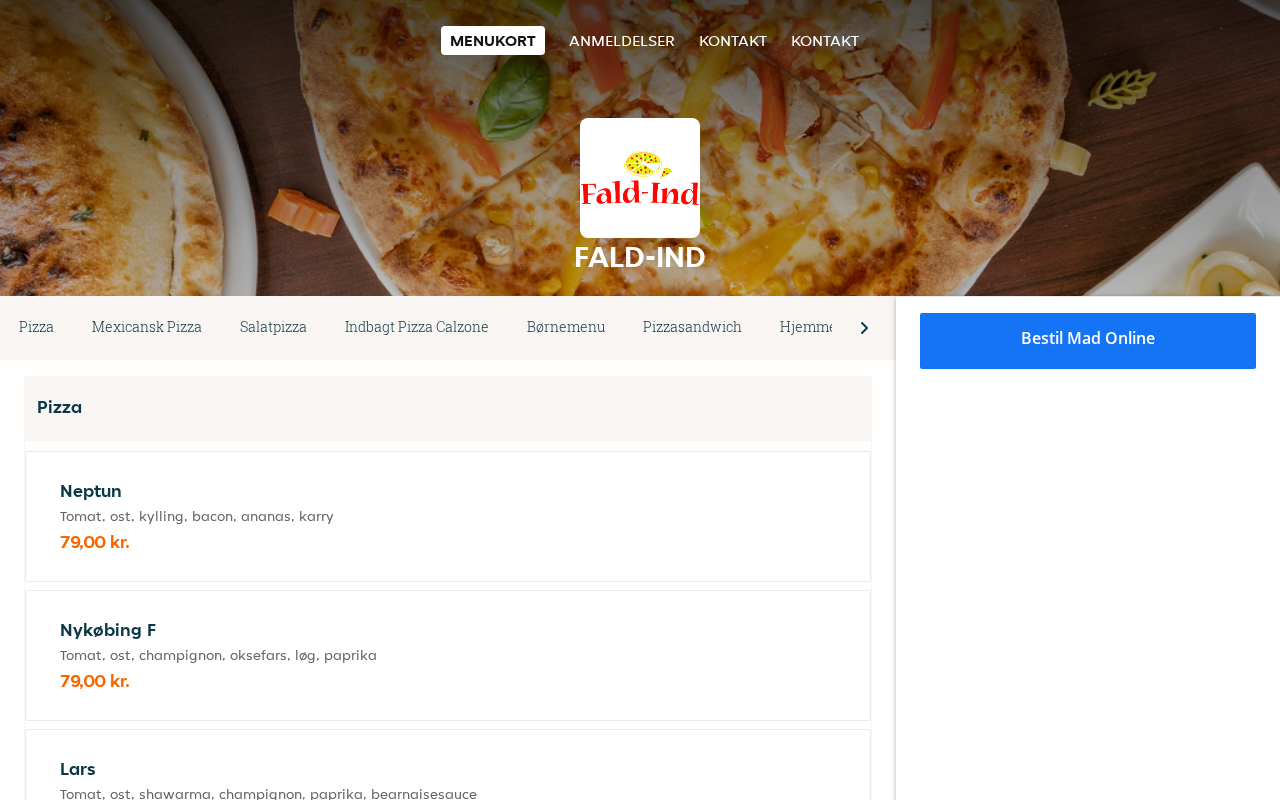The height and width of the screenshot is (800, 1280).
Task: Click the Neptun price 79,00 kr.
Action: coord(95,542)
